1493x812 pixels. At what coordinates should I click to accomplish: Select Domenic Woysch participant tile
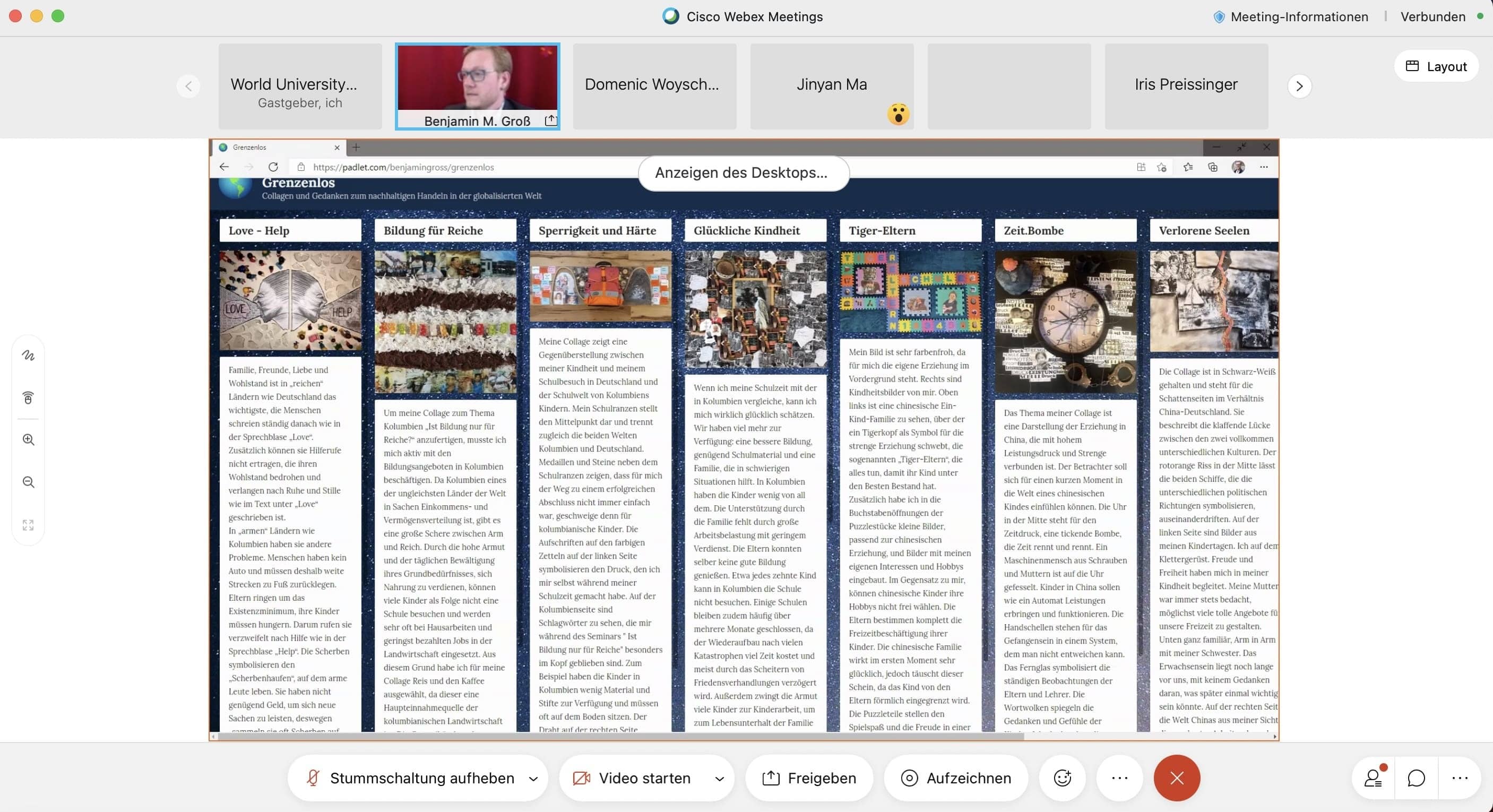coord(654,87)
